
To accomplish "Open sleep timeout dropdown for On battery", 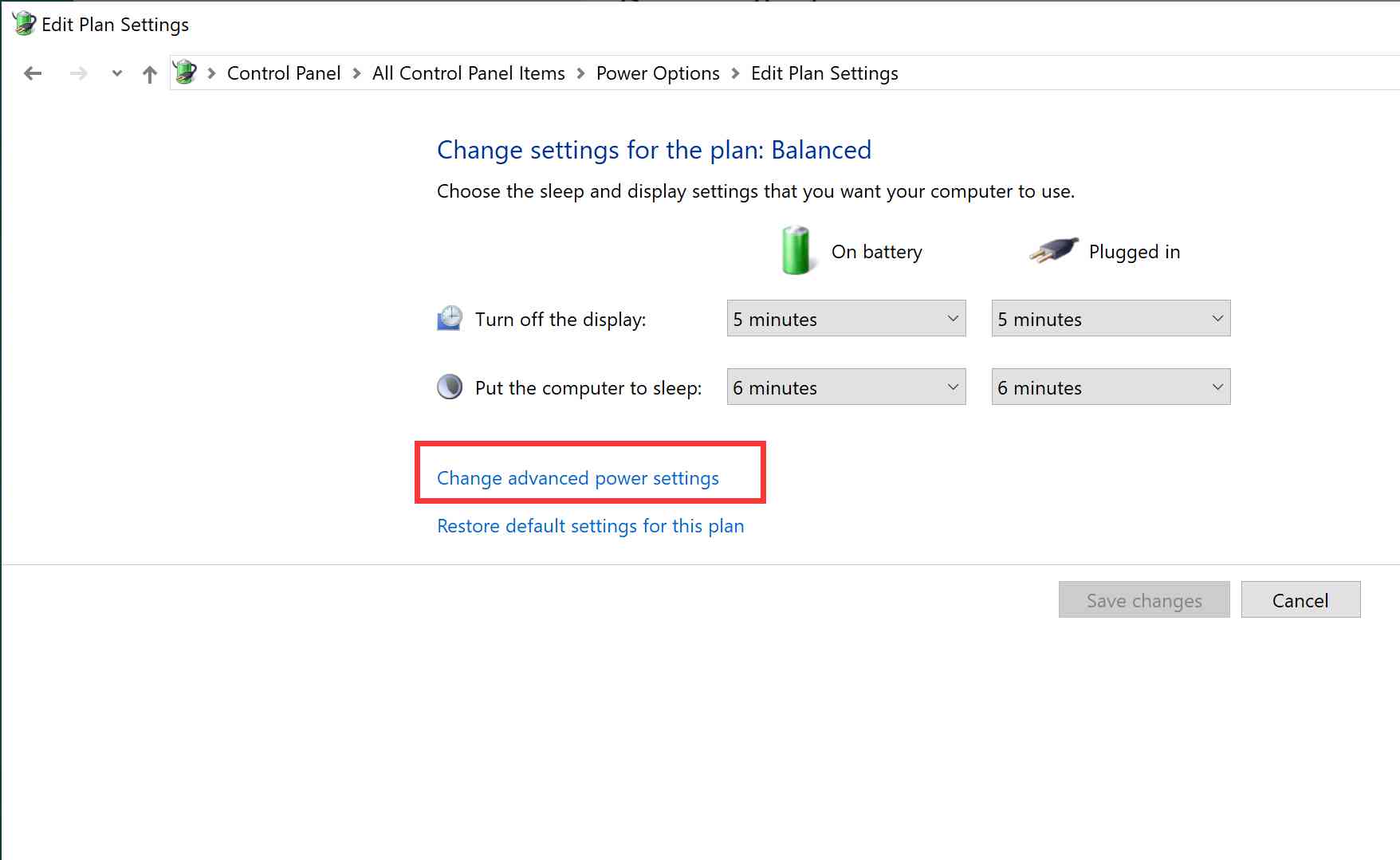I will coord(847,387).
